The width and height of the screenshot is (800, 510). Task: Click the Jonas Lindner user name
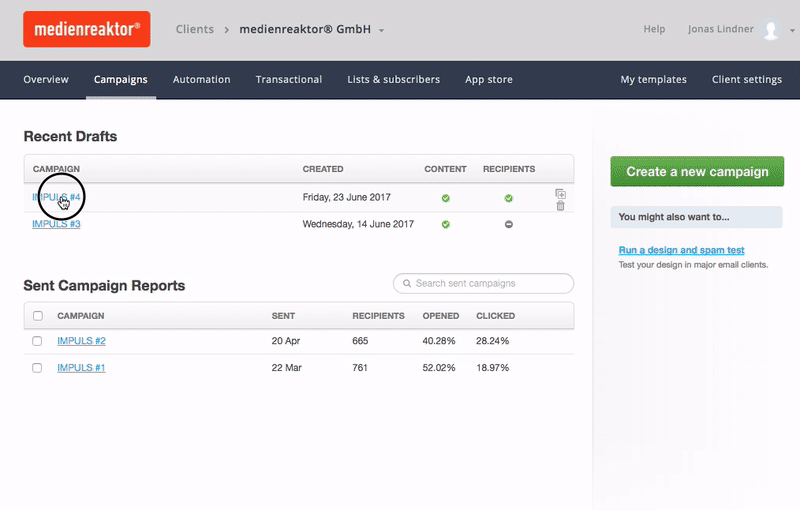[720, 29]
